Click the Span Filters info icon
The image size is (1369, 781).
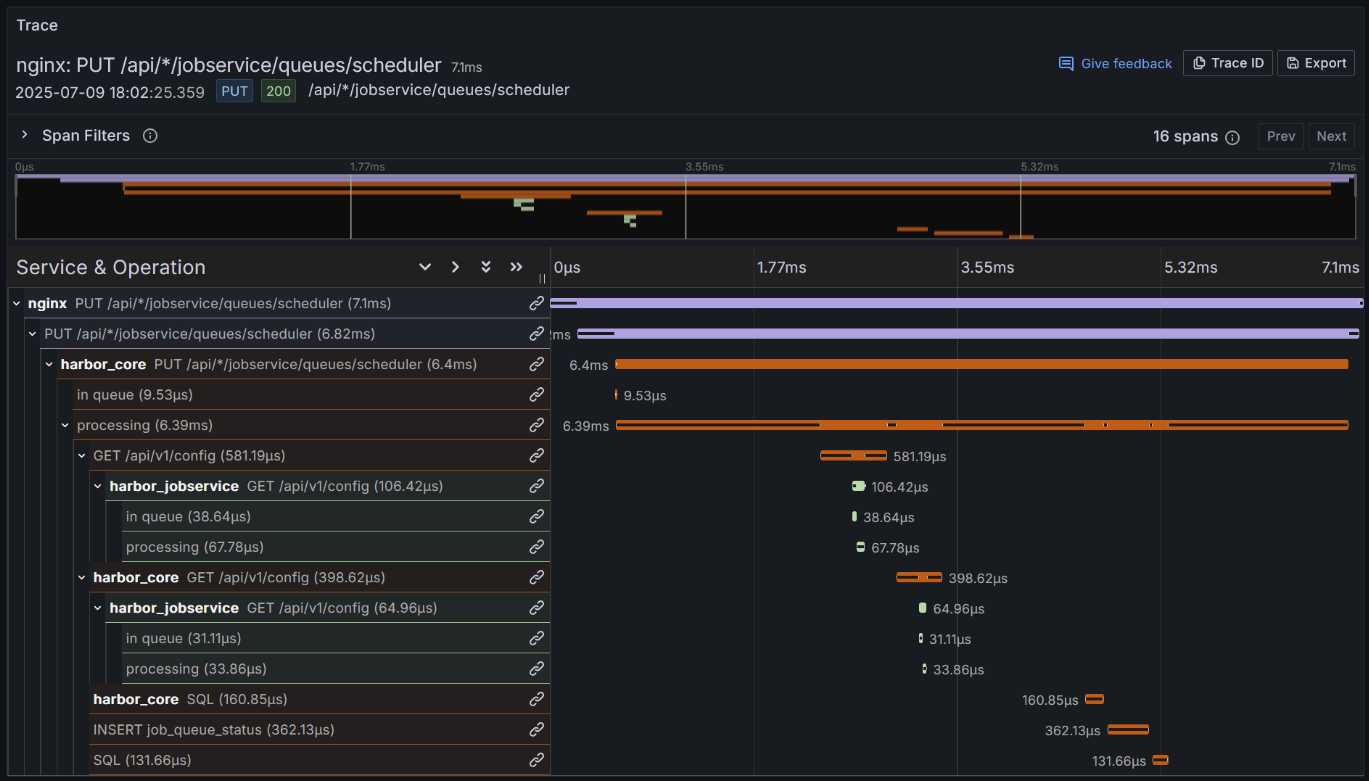pos(150,136)
